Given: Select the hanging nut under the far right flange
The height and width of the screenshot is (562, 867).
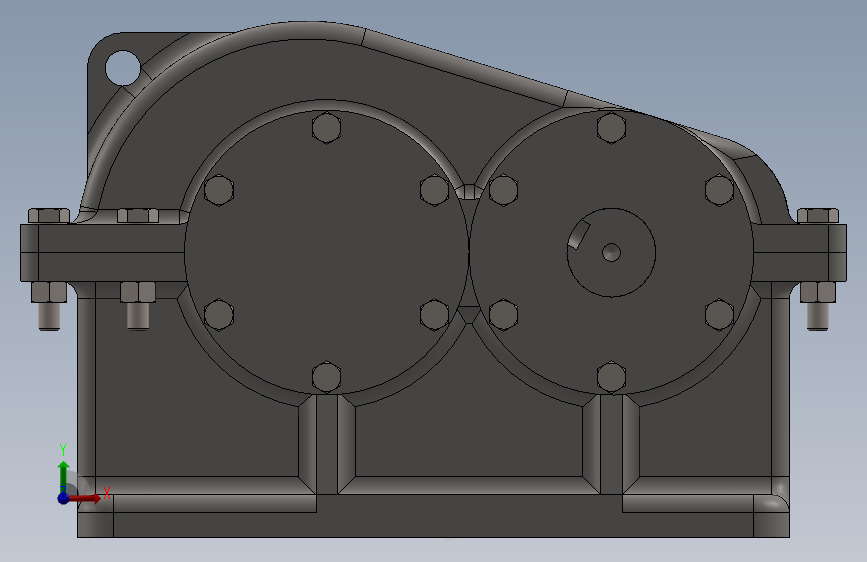Looking at the screenshot, I should click(x=818, y=292).
